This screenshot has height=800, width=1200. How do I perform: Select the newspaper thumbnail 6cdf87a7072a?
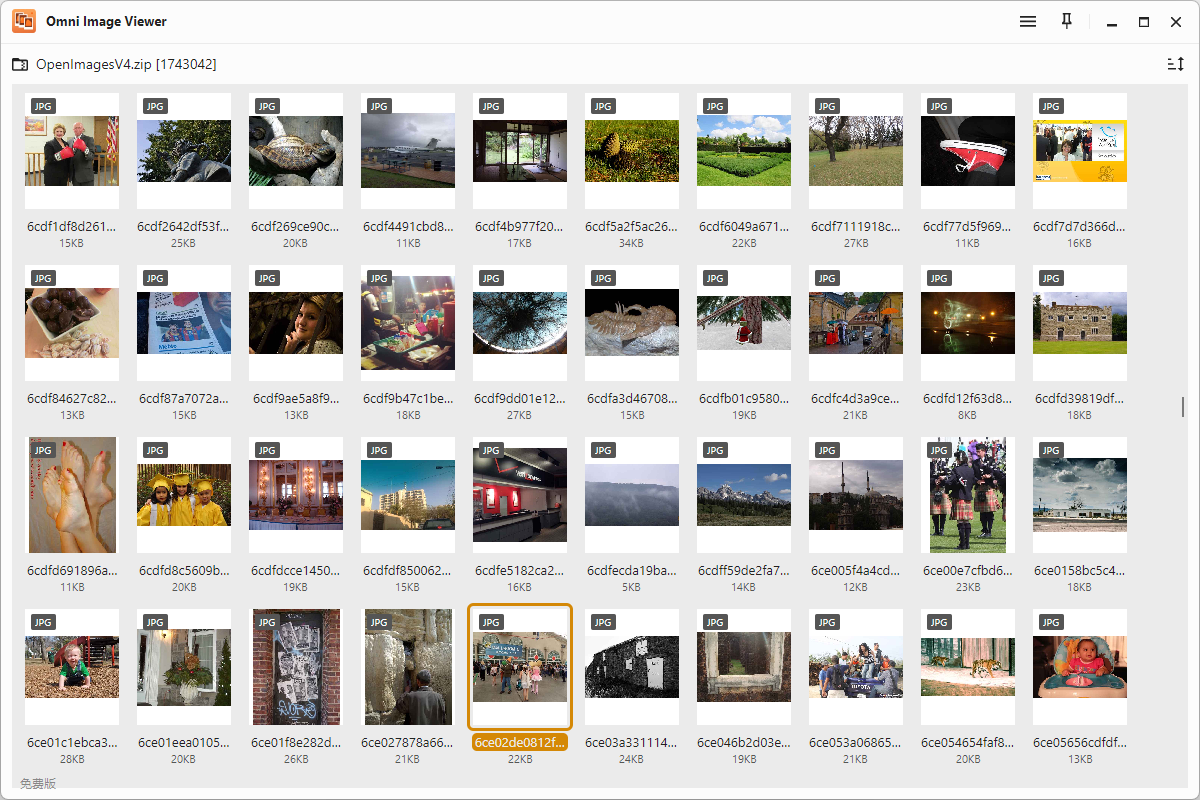click(x=184, y=321)
